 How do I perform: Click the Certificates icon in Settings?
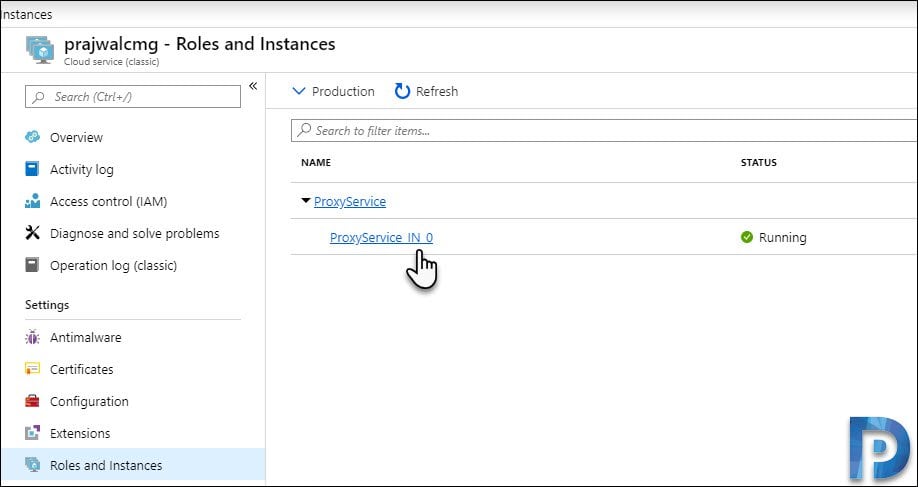[32, 369]
